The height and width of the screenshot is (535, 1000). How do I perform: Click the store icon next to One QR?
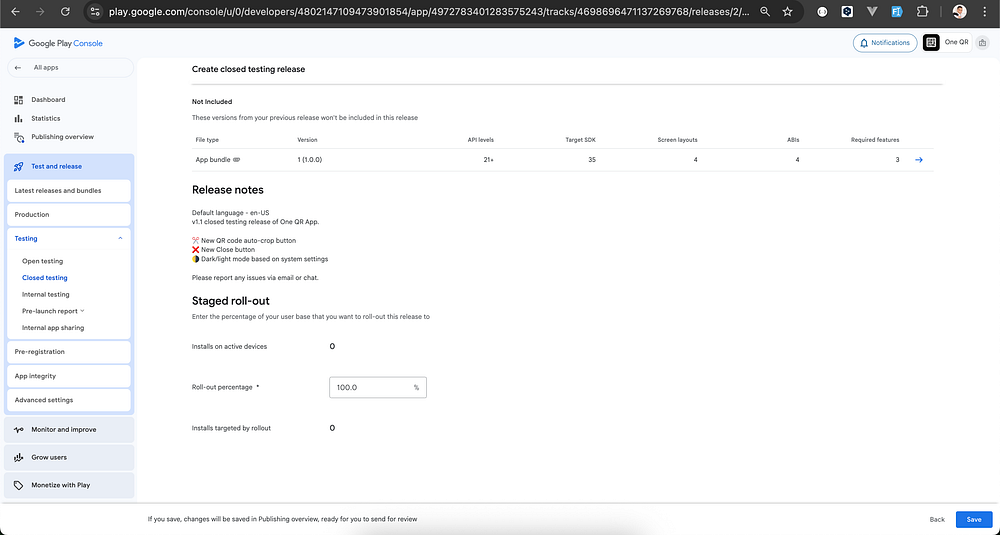pyautogui.click(x=982, y=43)
